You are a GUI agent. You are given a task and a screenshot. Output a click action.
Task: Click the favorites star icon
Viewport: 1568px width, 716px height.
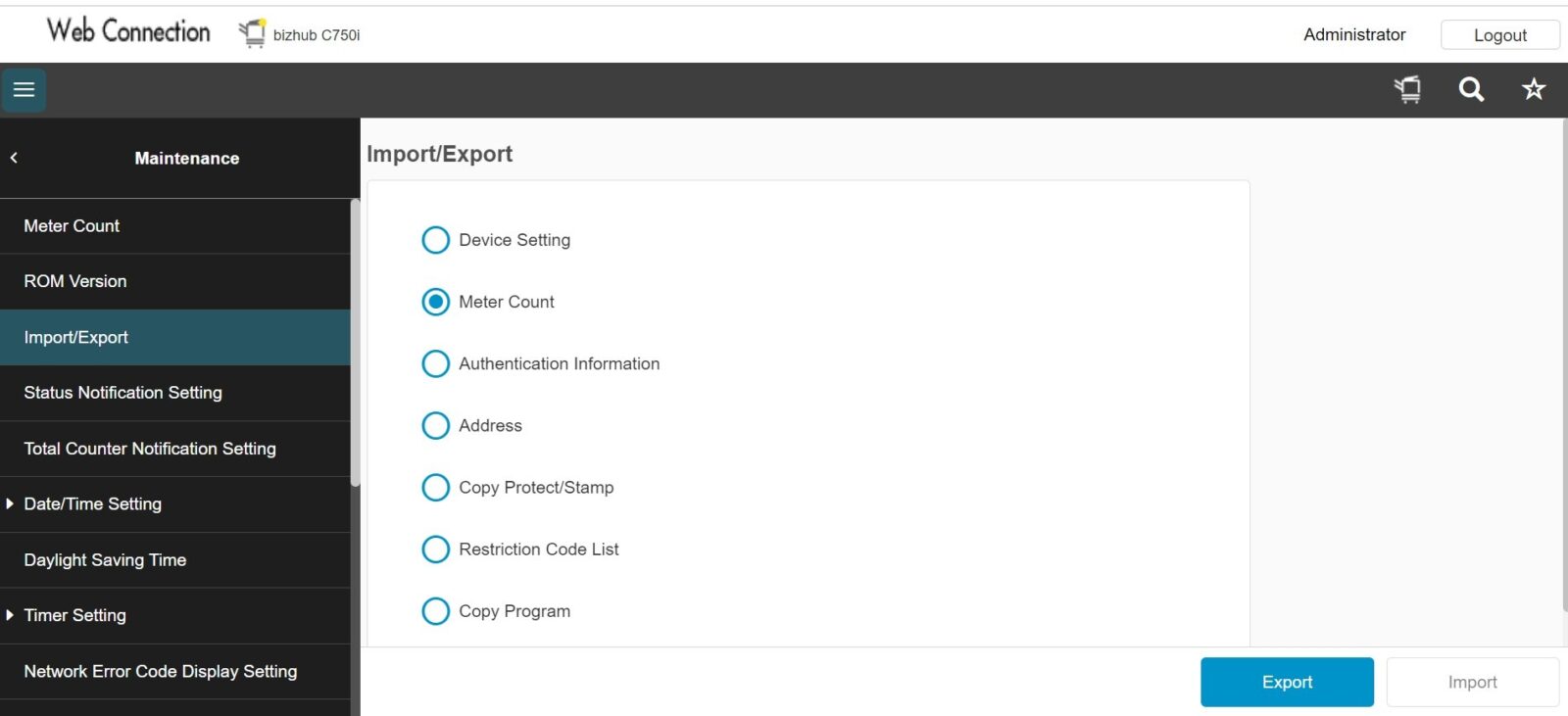coord(1533,90)
